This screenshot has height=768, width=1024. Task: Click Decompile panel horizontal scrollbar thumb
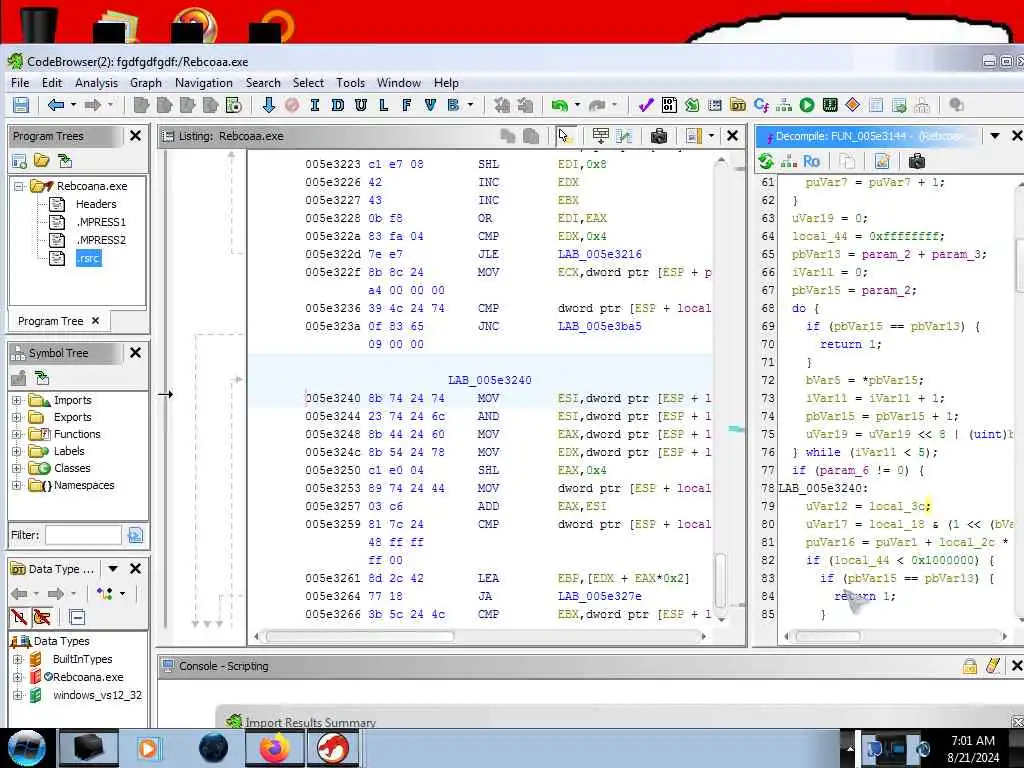(x=828, y=636)
